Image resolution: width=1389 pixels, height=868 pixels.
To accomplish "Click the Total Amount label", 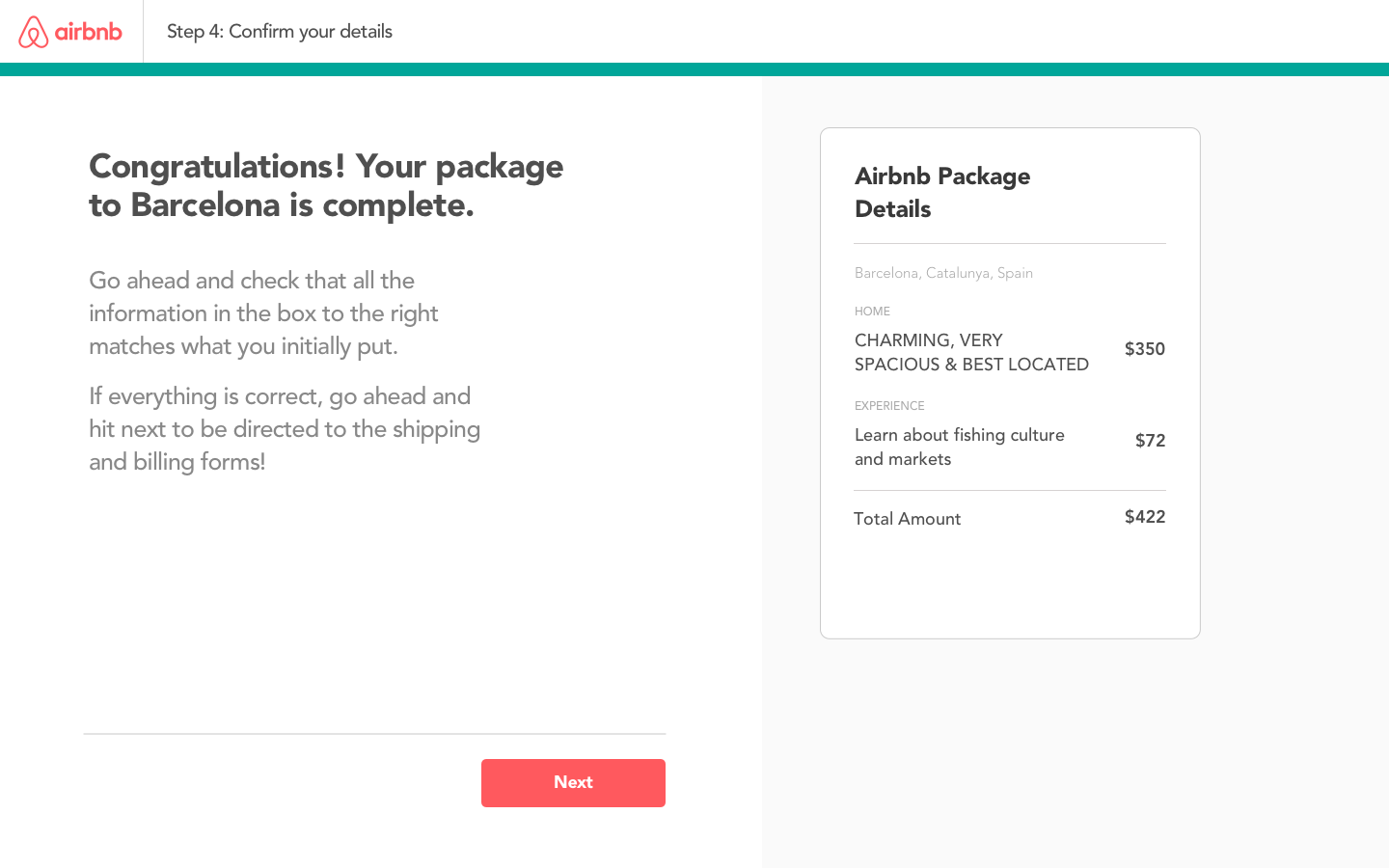I will [907, 519].
